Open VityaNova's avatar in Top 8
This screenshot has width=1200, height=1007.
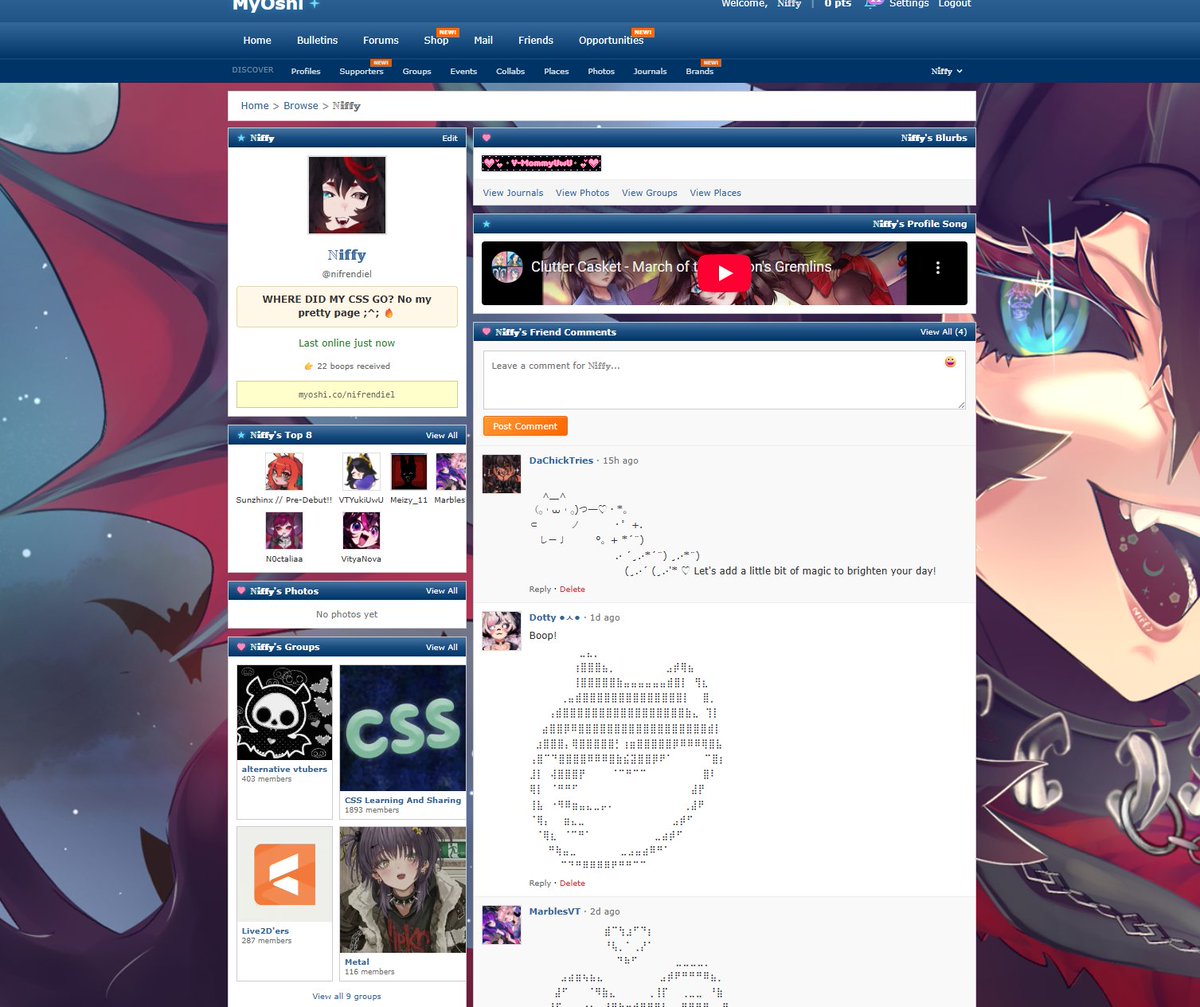pos(361,531)
